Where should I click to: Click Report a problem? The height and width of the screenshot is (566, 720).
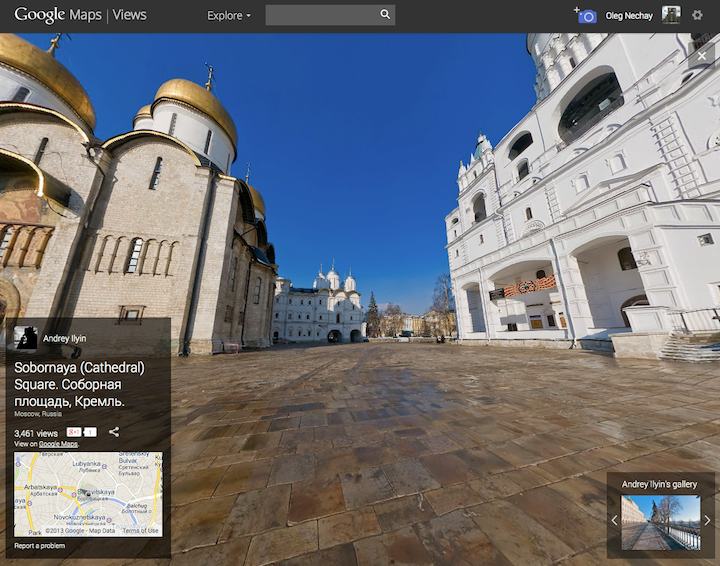click(40, 546)
